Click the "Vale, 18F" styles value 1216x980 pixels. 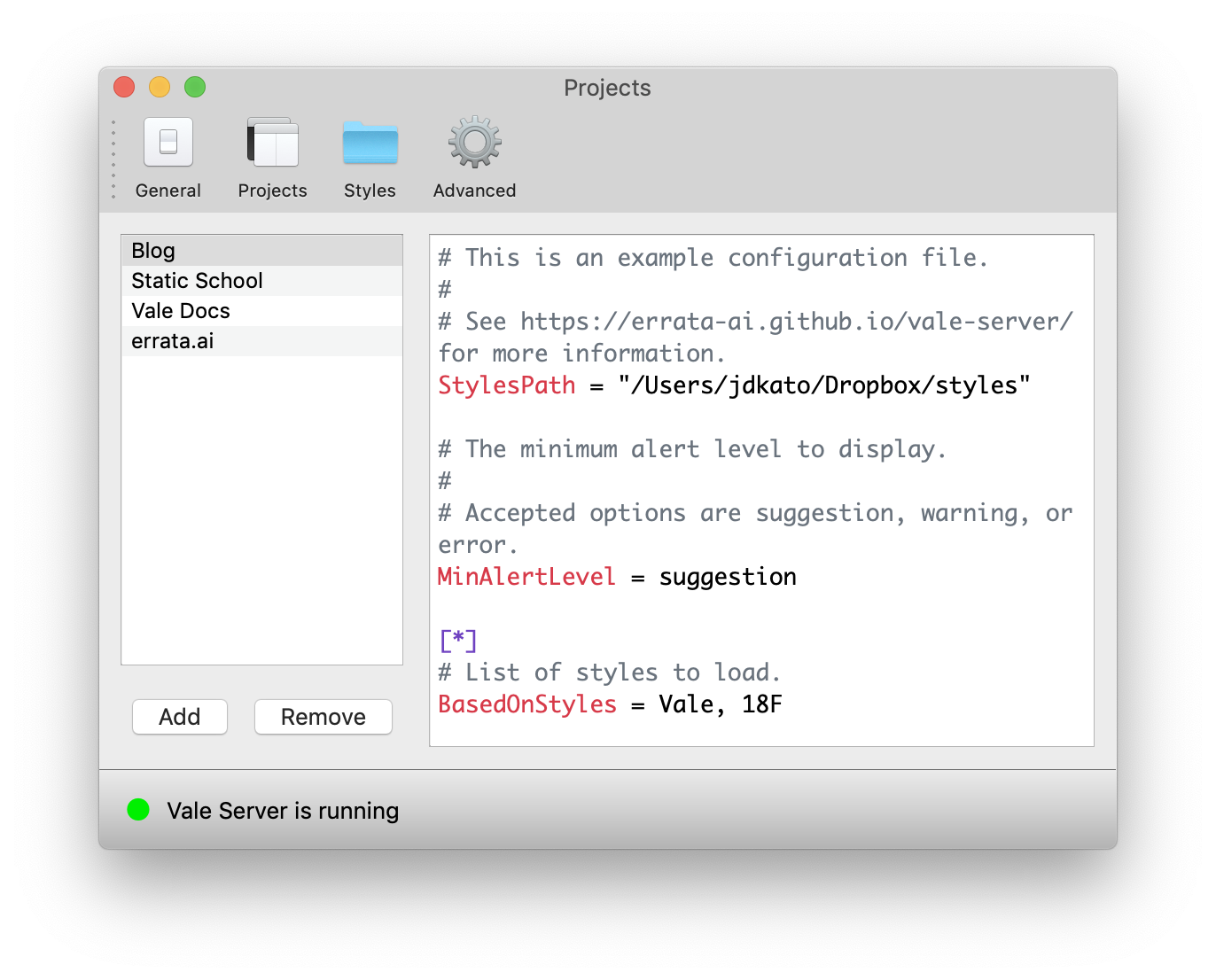coord(721,704)
